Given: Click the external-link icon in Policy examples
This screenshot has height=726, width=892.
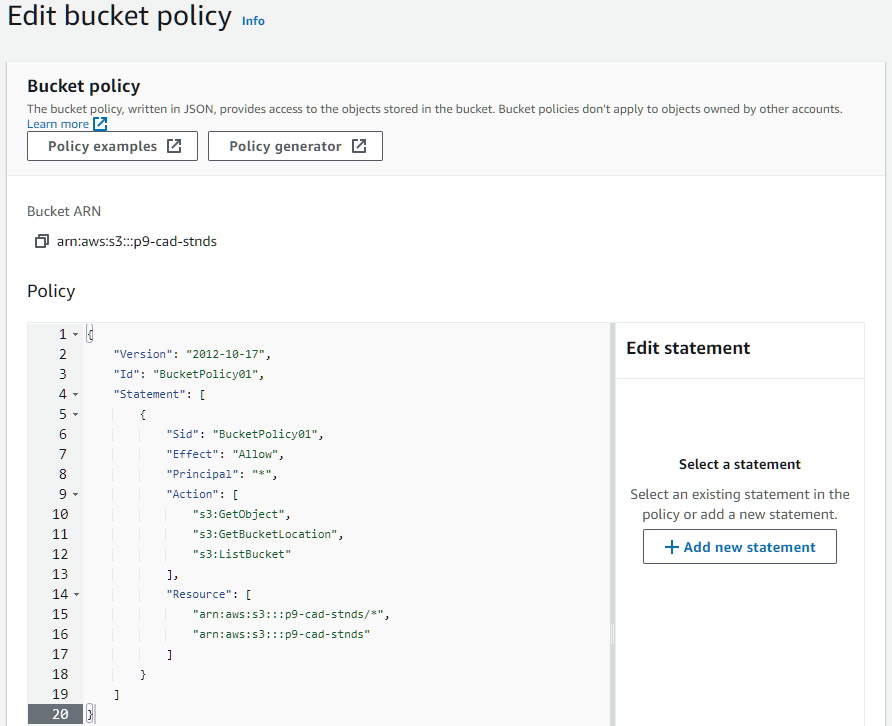Looking at the screenshot, I should point(174,146).
